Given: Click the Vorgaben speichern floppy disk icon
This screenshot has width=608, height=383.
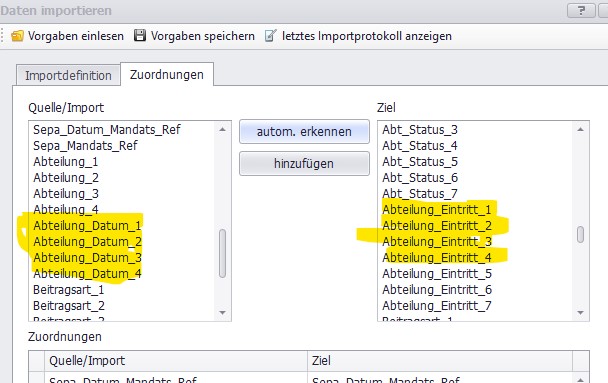Looking at the screenshot, I should pyautogui.click(x=140, y=36).
